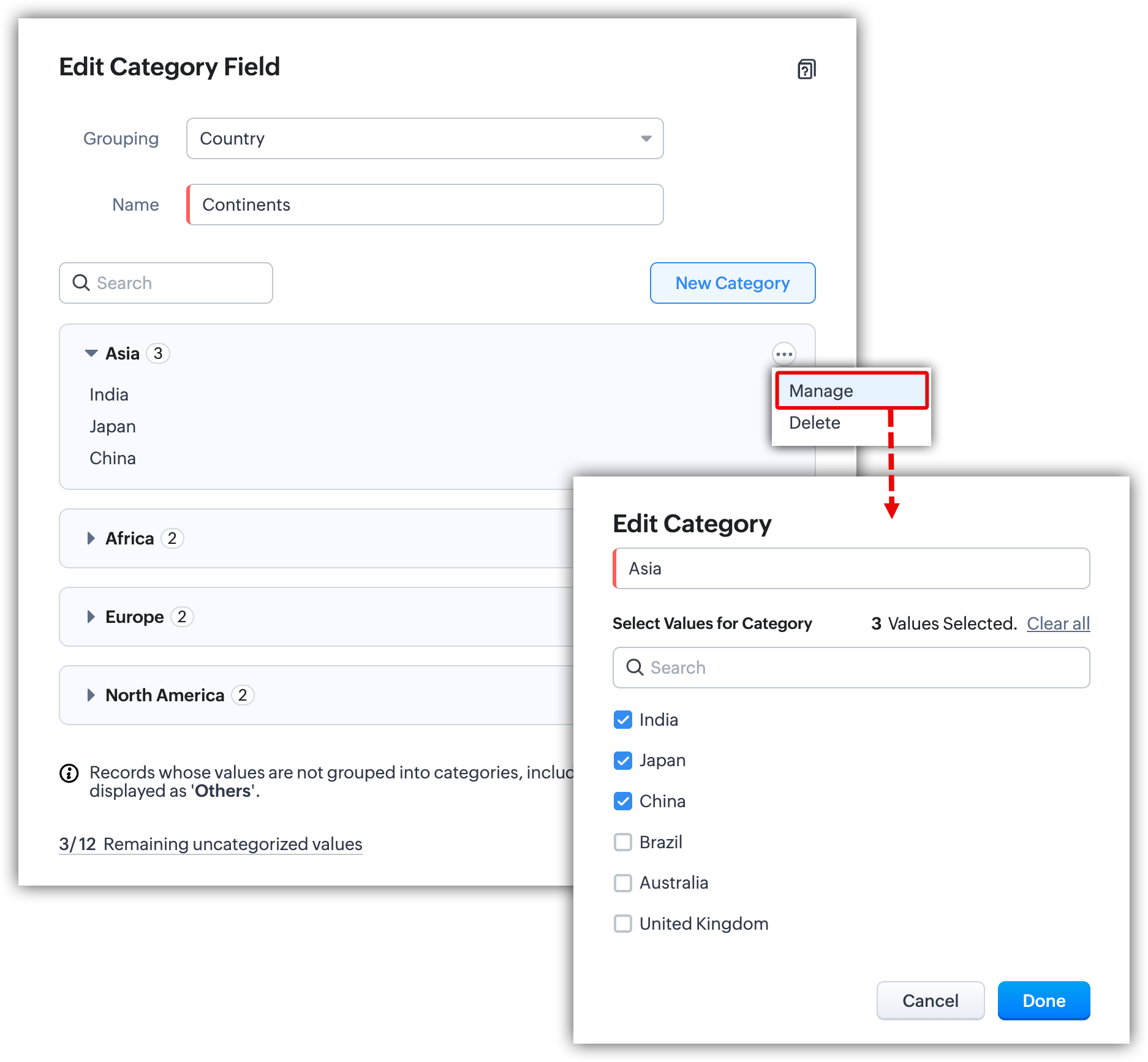The image size is (1148, 1062).
Task: Click the Asia category three-dots options icon
Action: 784,354
